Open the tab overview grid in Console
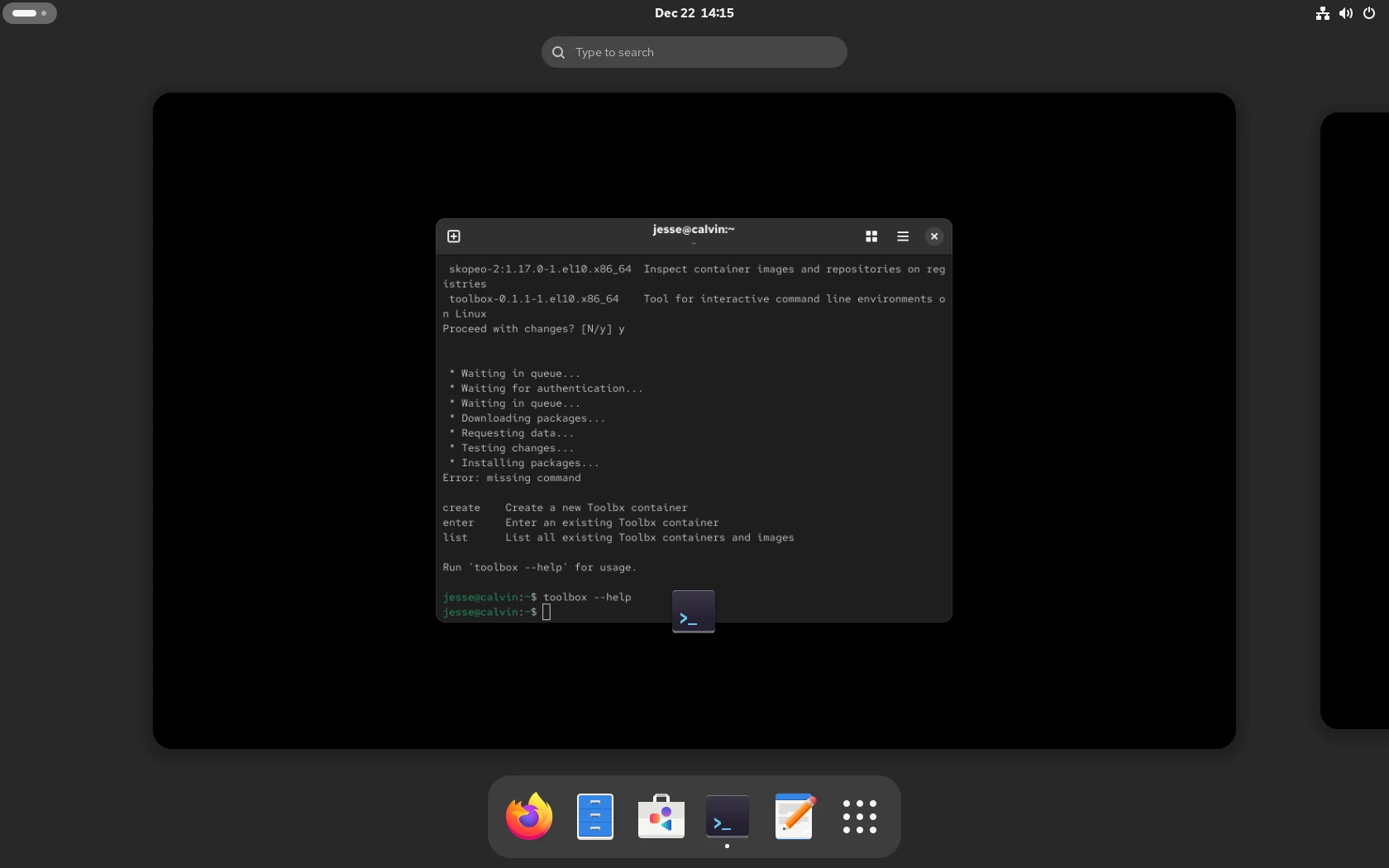Screen dimensions: 1389x868 click(871, 236)
